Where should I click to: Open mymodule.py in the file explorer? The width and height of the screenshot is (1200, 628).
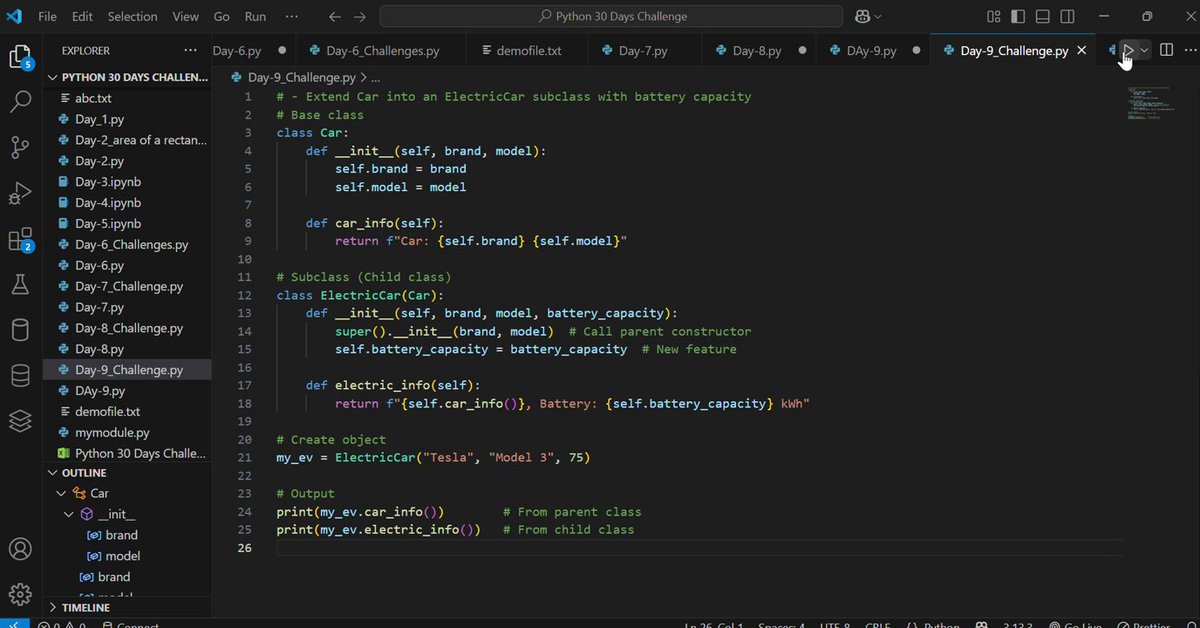point(128,433)
